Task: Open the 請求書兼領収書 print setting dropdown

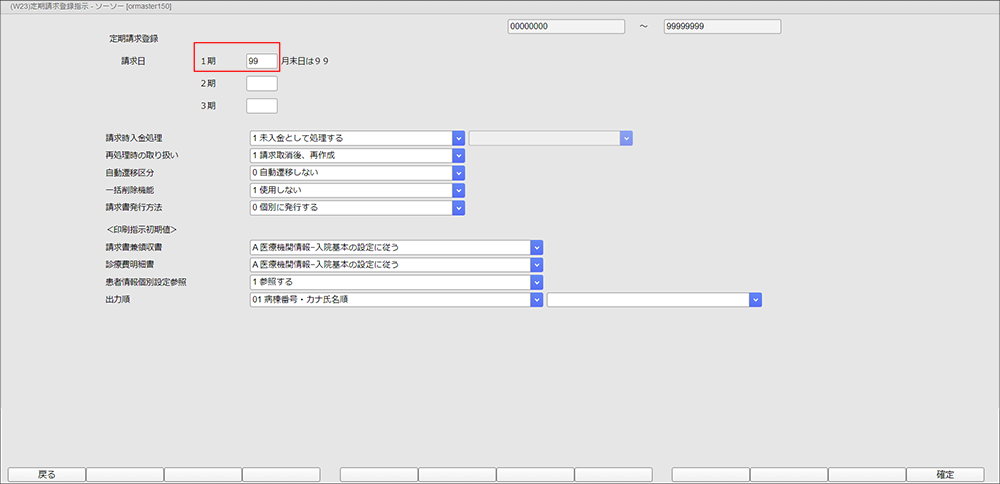Action: click(536, 247)
